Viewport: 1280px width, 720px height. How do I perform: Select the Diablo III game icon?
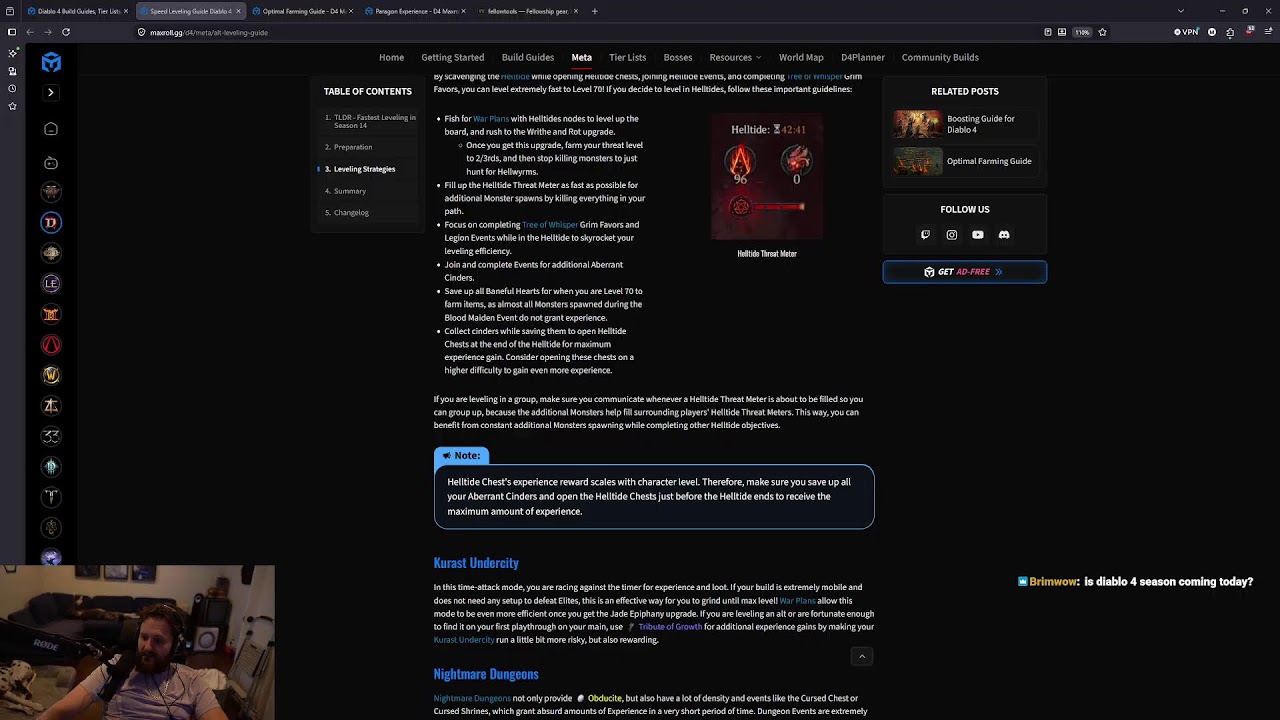pos(51,314)
